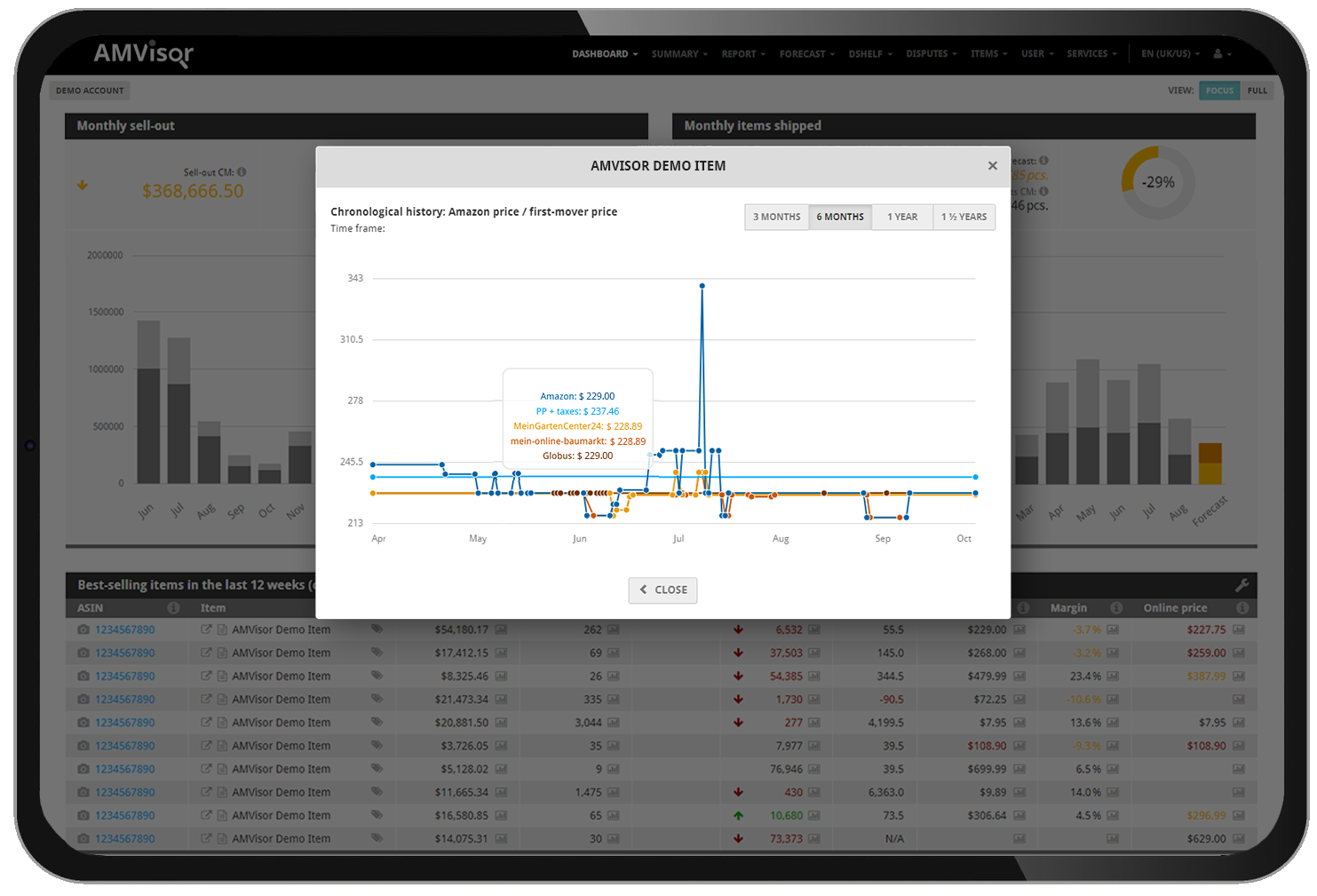Click the CLOSE button in the dialog
Image resolution: width=1317 pixels, height=896 pixels.
(662, 590)
